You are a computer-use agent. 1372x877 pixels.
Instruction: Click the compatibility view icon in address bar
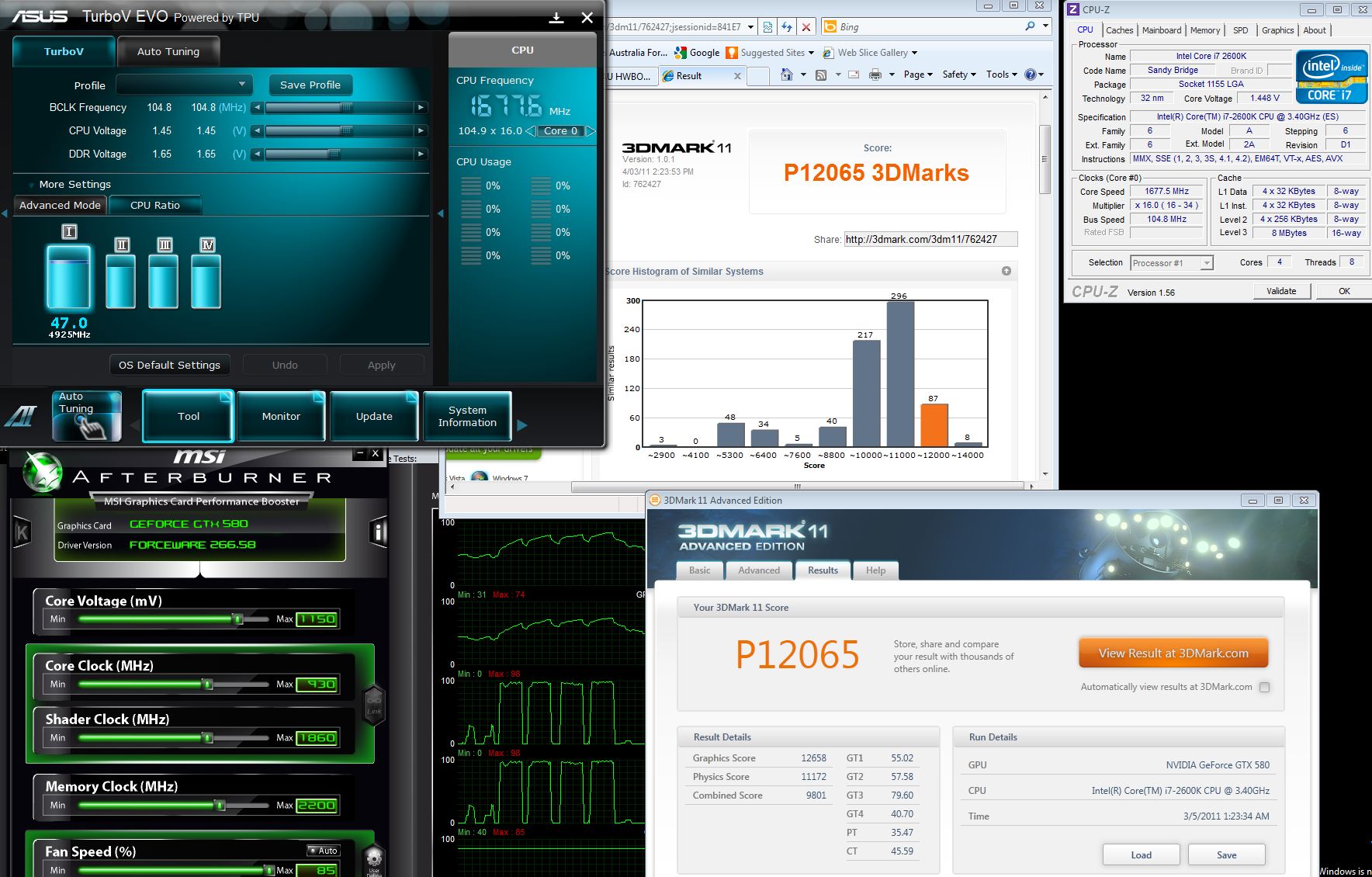767,27
